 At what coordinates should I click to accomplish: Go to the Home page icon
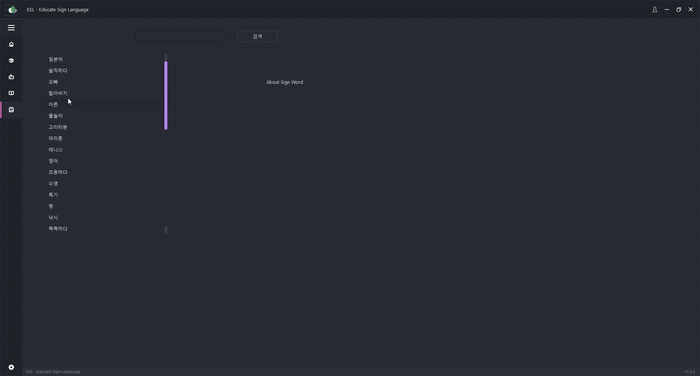click(11, 44)
